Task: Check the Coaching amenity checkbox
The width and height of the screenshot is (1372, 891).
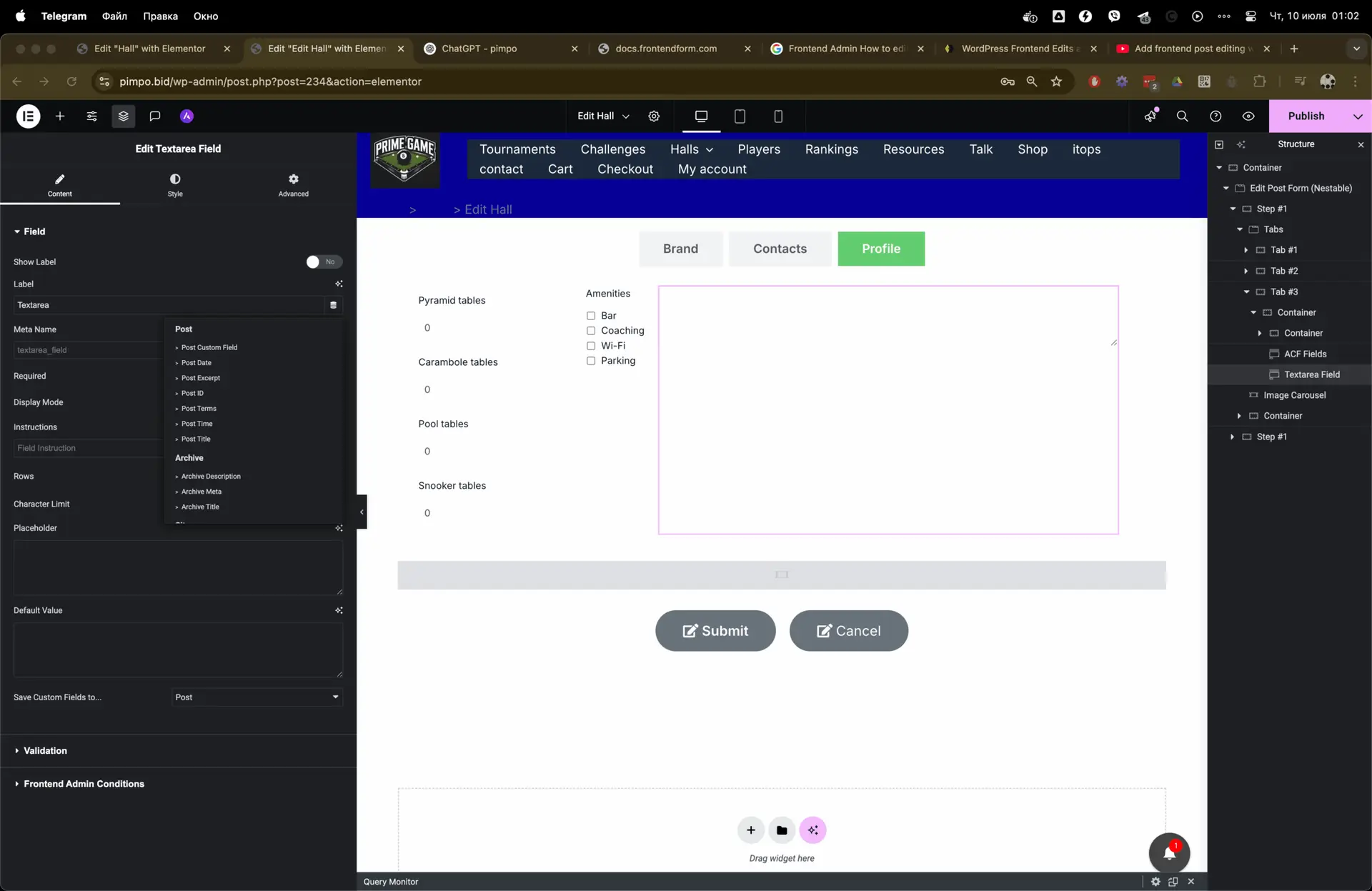Action: [591, 330]
